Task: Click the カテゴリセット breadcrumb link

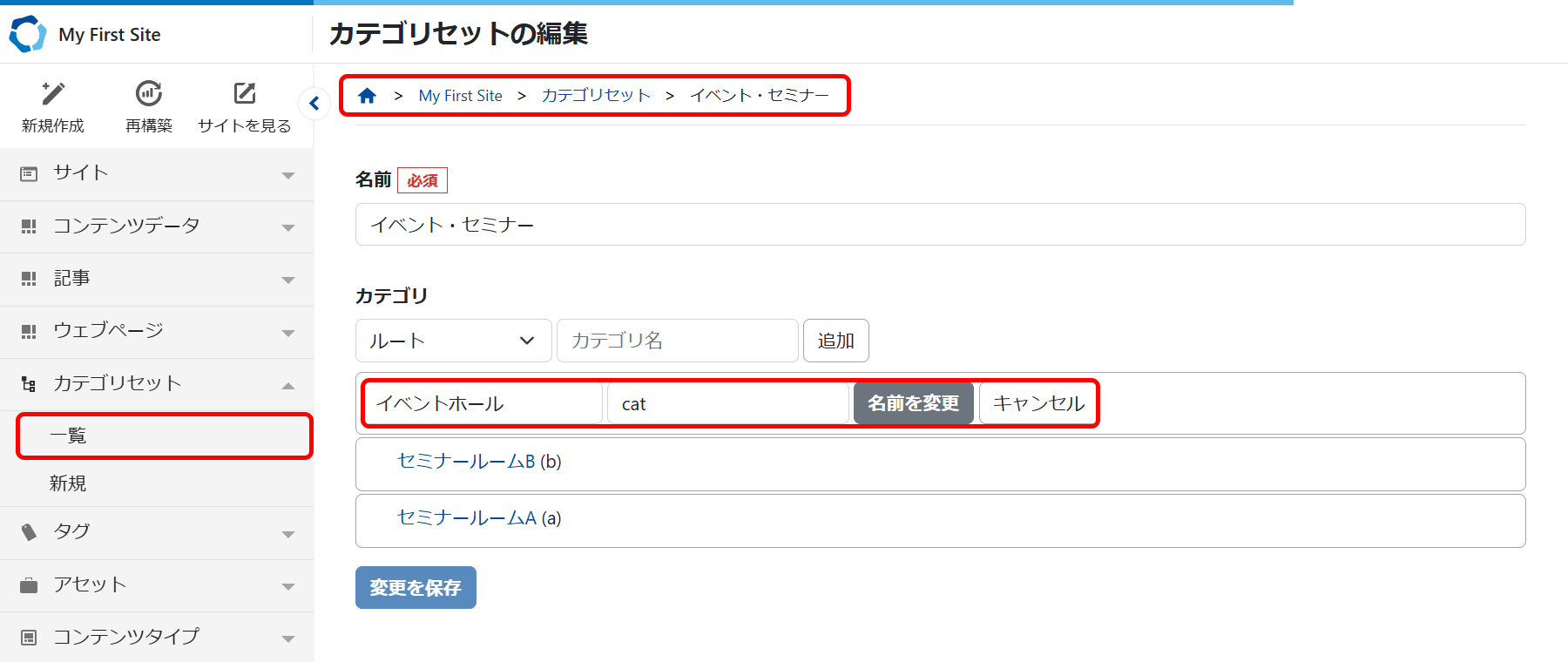Action: click(596, 96)
